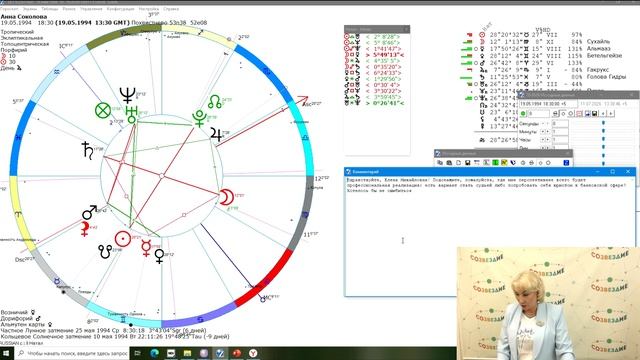The image size is (640, 360).
Task: Click the crossed circle icon in source data toolbar
Action: (x=531, y=162)
